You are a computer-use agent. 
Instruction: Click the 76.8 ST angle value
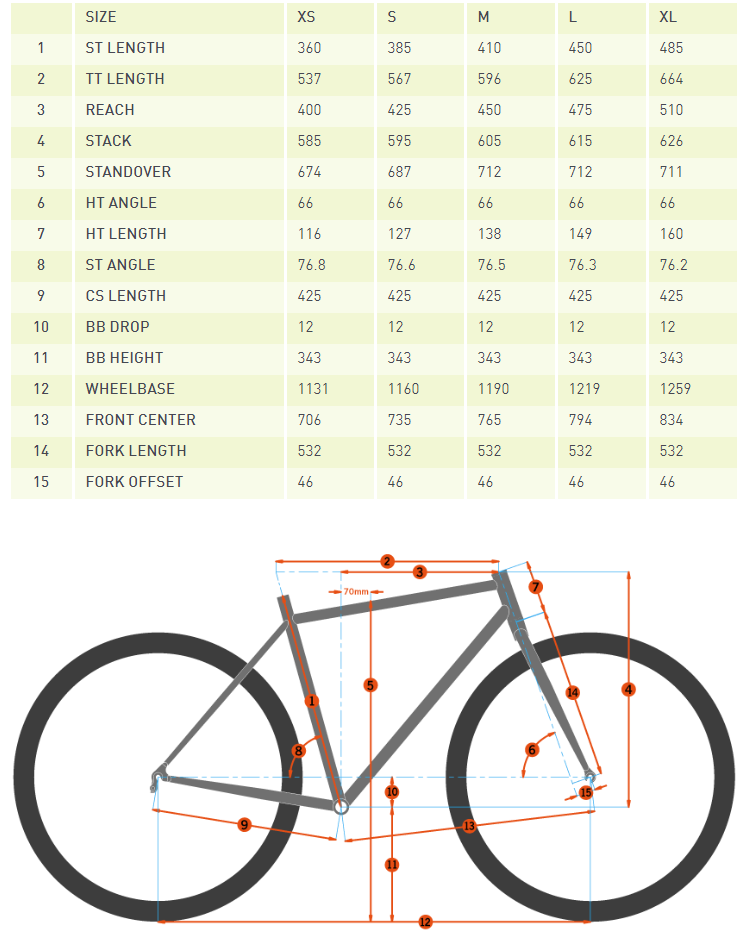point(312,265)
